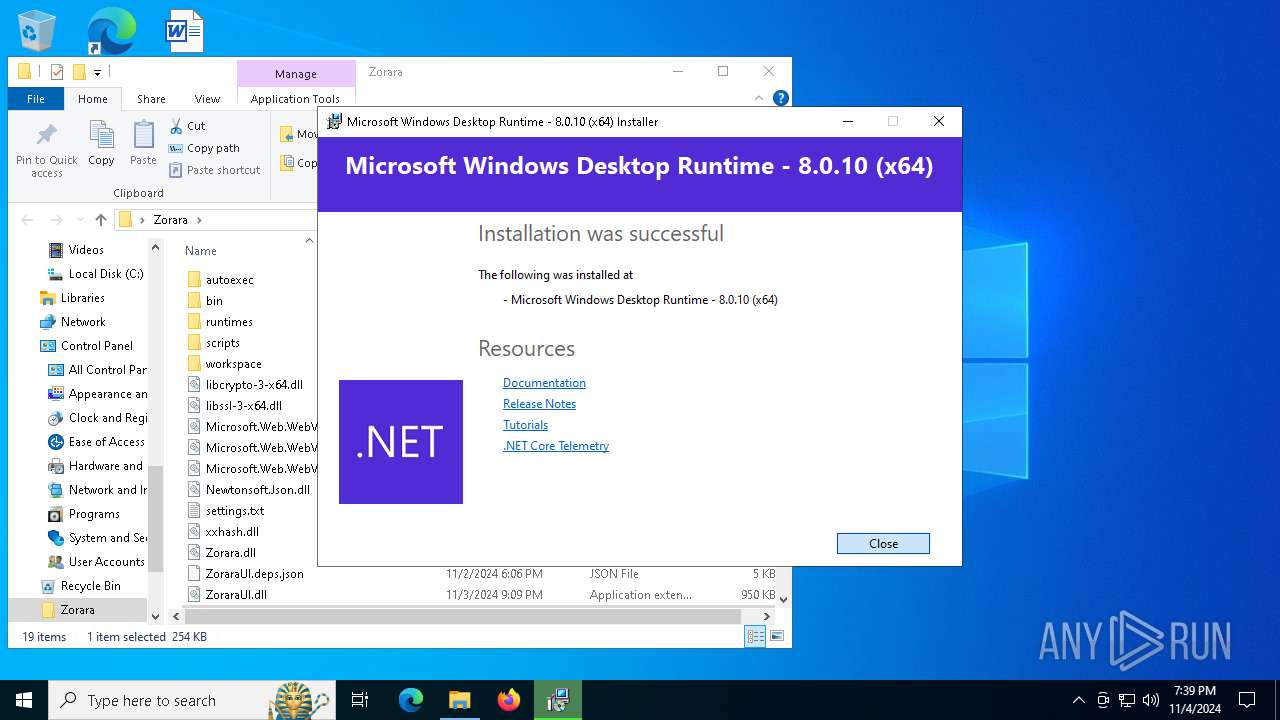Close the .NET installer dialog button
Viewport: 1280px width, 720px height.
(883, 543)
